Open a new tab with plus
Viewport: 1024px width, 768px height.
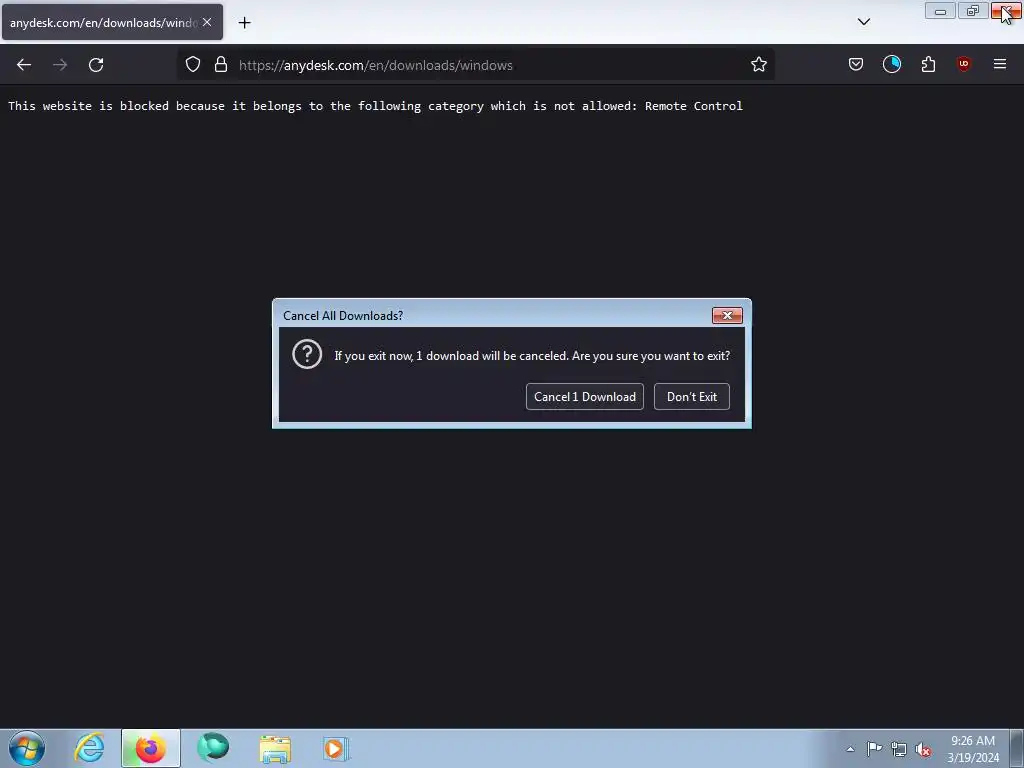tap(244, 23)
